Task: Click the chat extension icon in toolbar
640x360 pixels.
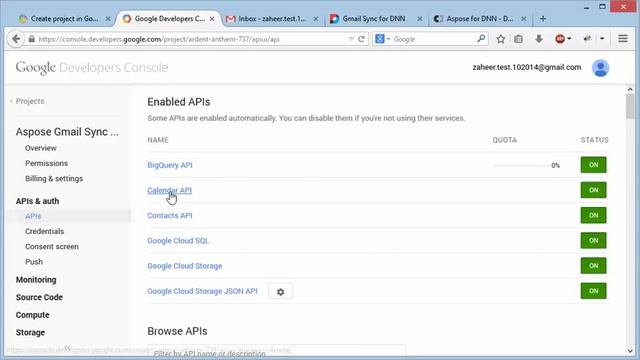Action: 587,39
